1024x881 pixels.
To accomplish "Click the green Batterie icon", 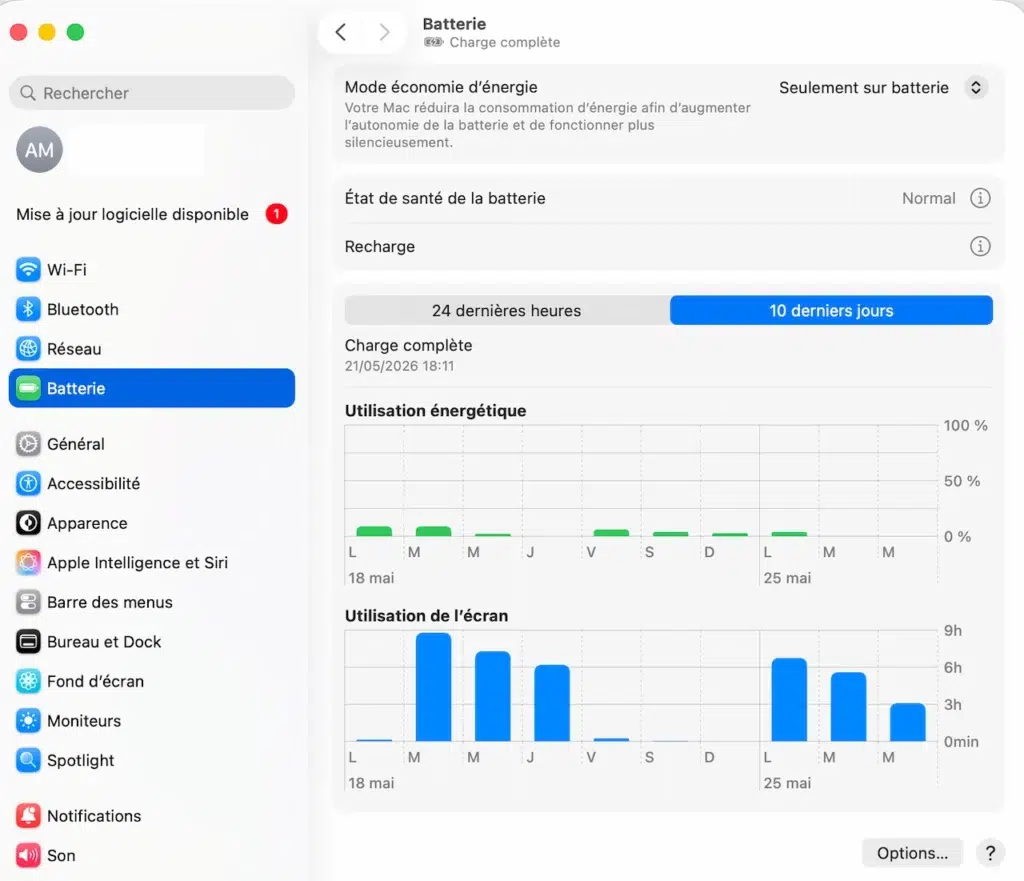I will pyautogui.click(x=28, y=389).
